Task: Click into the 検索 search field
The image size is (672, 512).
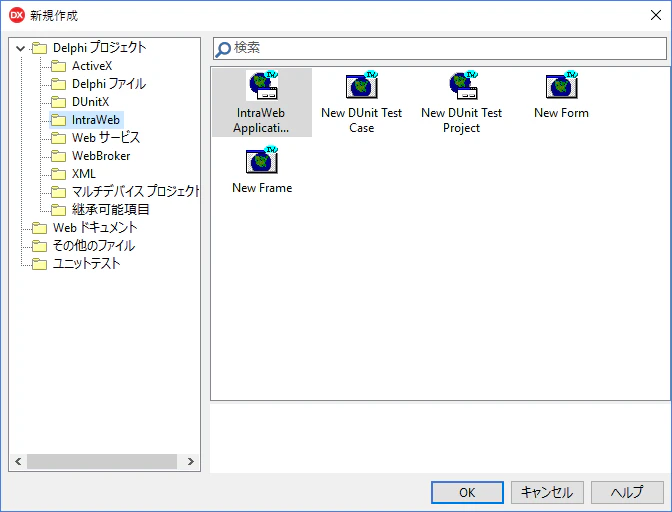Action: (x=440, y=48)
